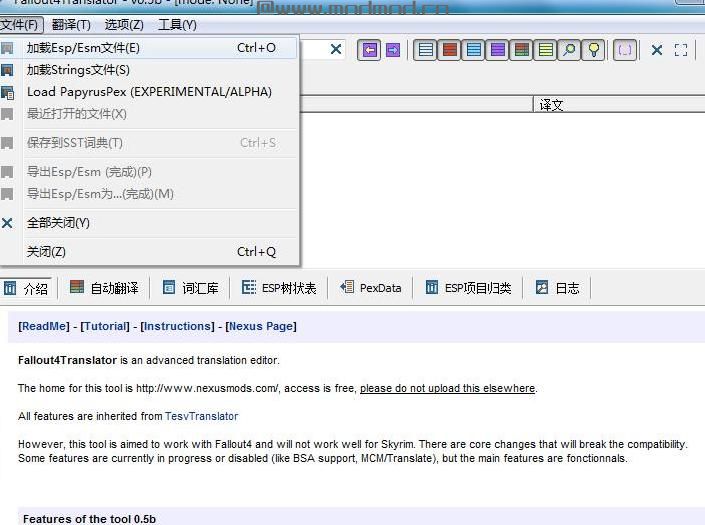Screen dimensions: 705x525
Task: Open the ReadMe link
Action: click(44, 326)
